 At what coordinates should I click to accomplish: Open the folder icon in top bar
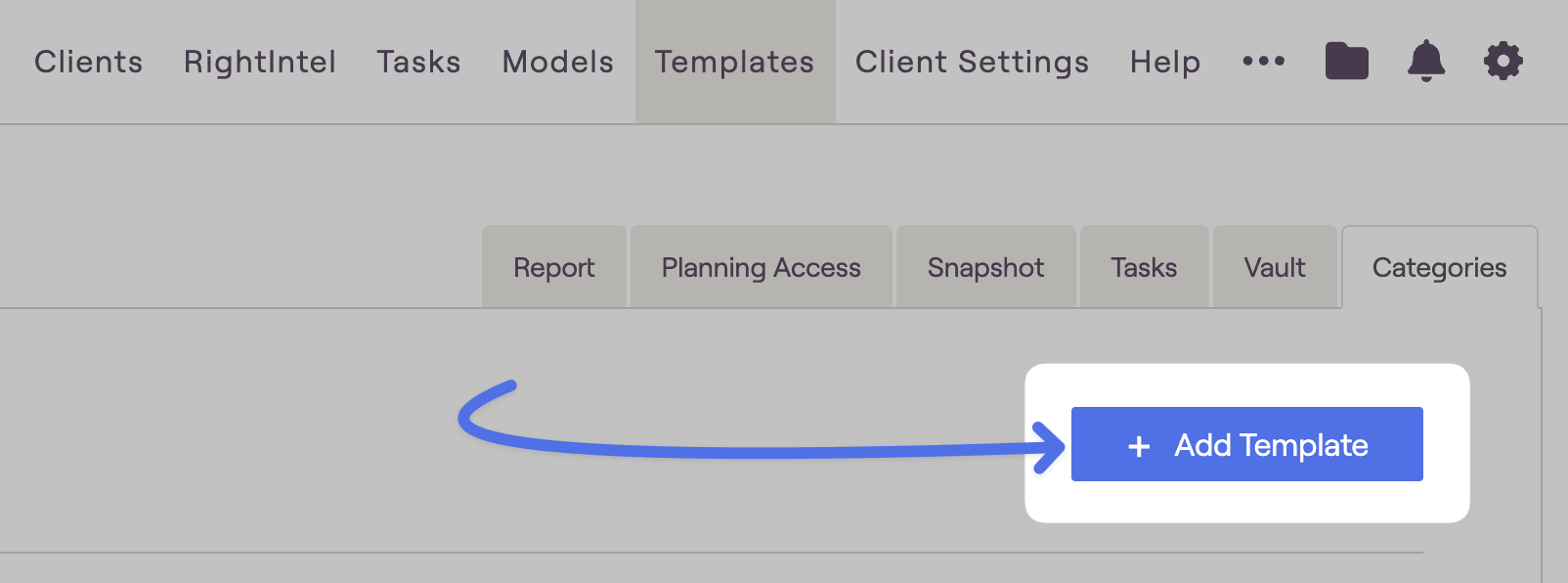pyautogui.click(x=1346, y=62)
